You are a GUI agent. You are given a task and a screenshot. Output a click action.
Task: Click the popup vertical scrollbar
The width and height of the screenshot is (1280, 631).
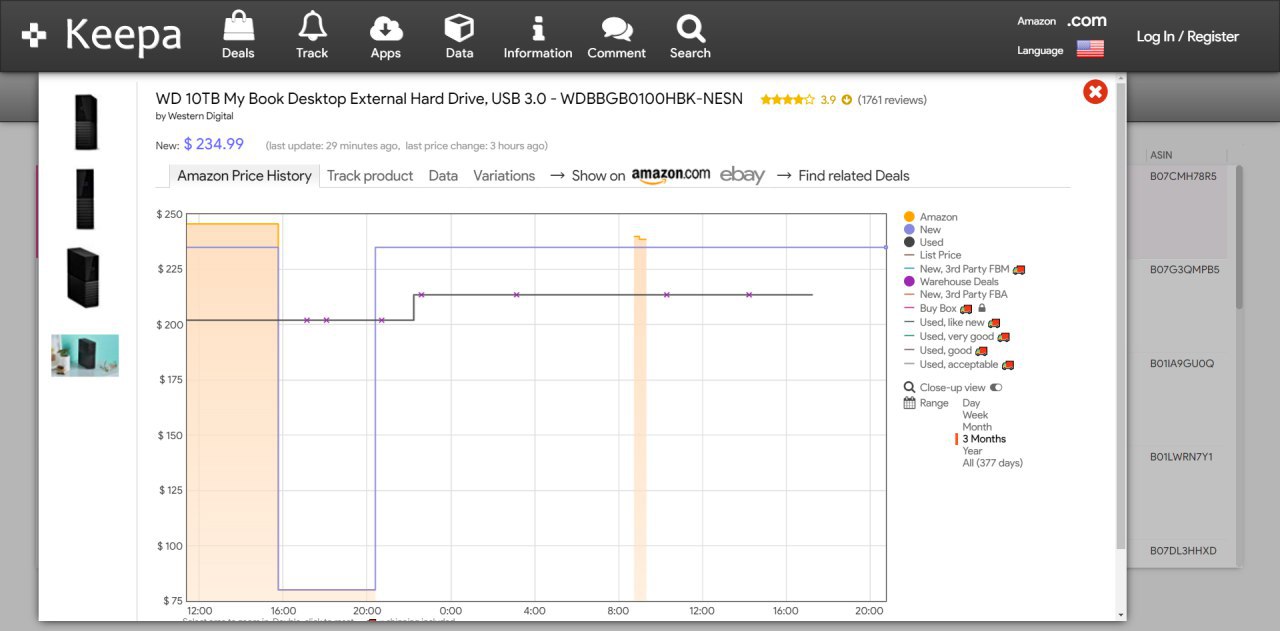(x=1121, y=314)
